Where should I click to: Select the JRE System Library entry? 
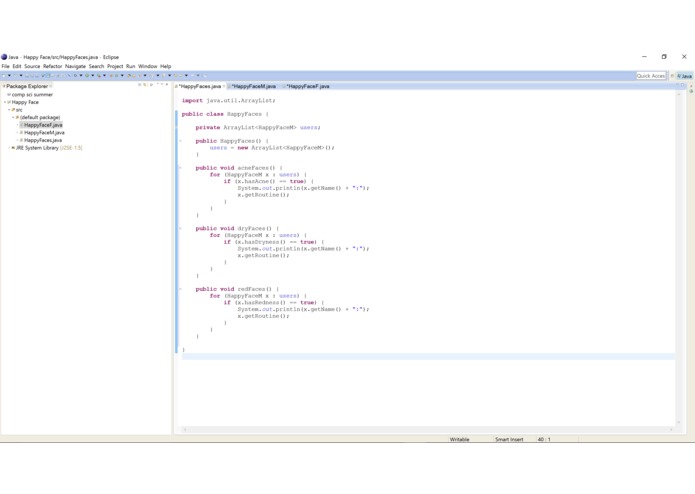(x=47, y=148)
